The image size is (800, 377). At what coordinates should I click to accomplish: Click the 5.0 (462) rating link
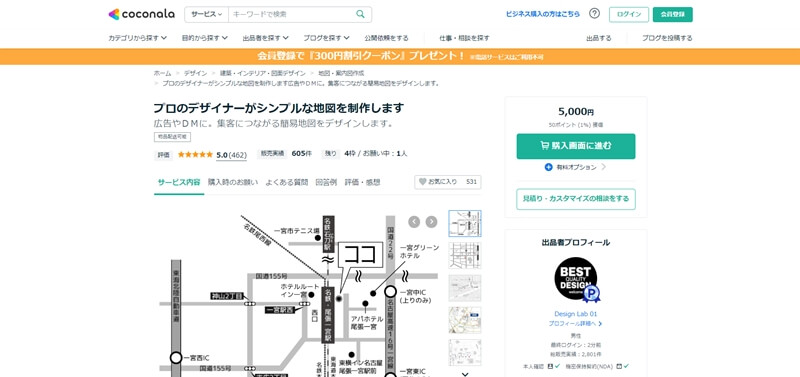pos(231,155)
